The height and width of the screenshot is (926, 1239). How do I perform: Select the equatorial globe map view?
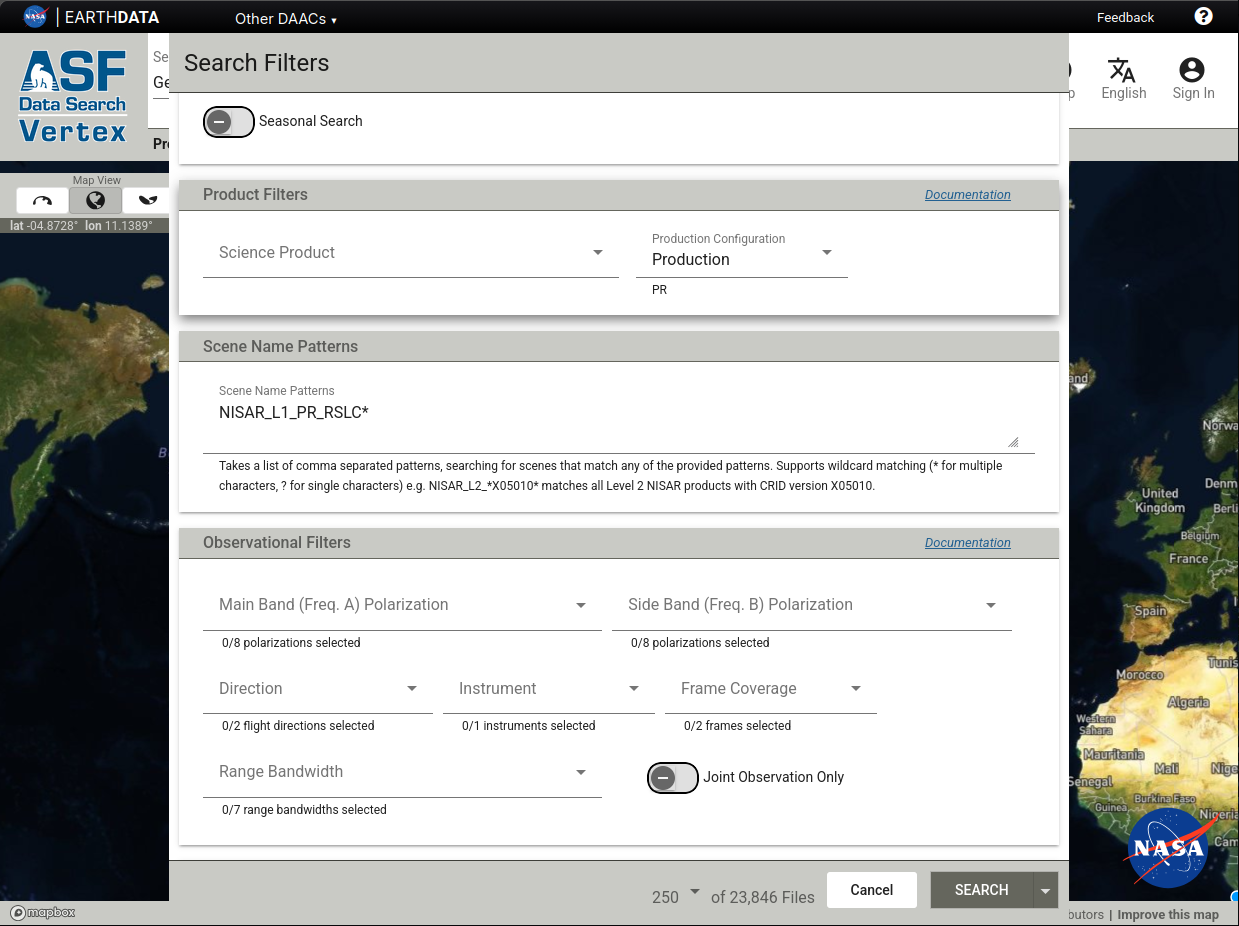(96, 200)
